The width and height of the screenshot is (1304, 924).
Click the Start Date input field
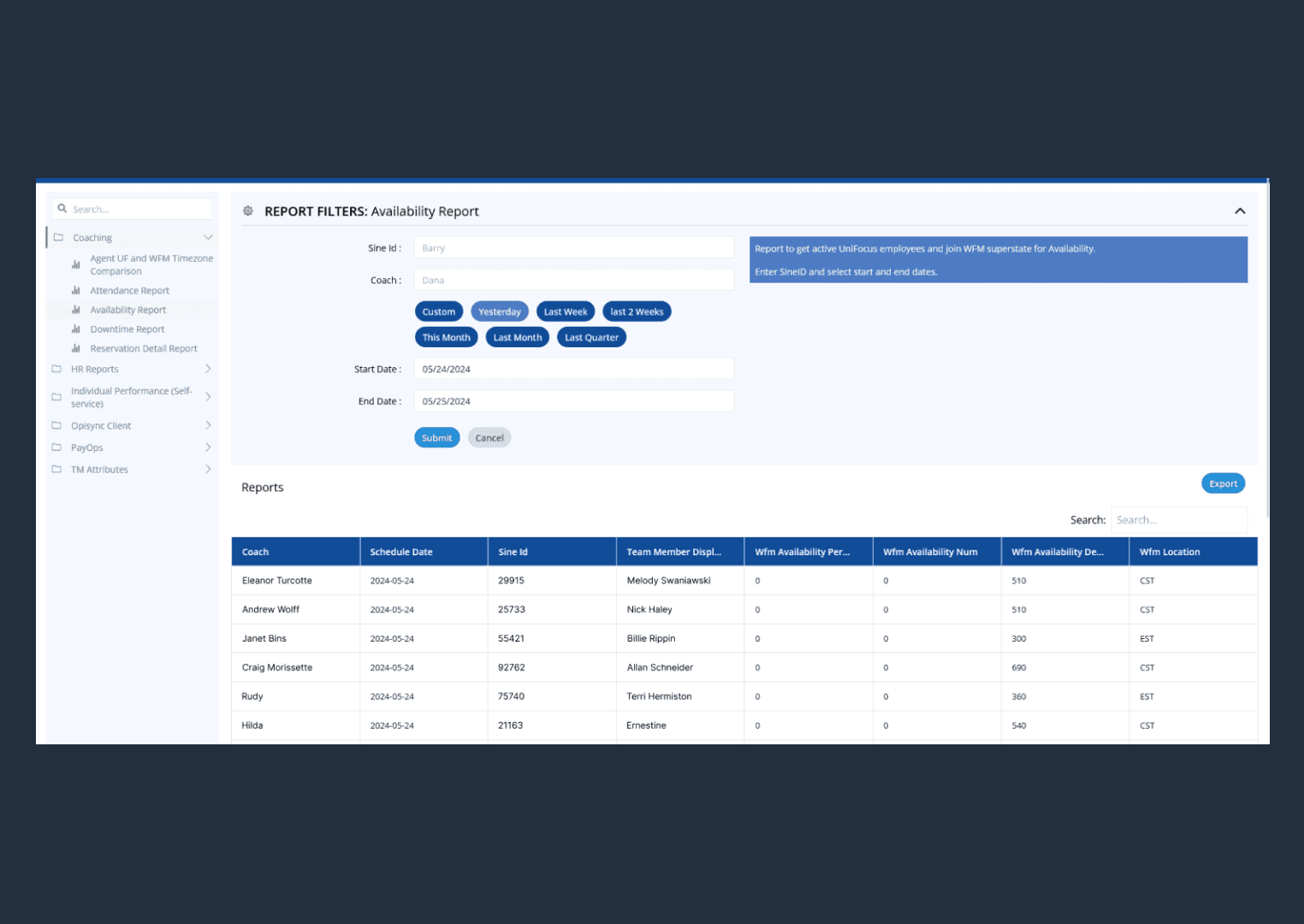click(x=573, y=370)
